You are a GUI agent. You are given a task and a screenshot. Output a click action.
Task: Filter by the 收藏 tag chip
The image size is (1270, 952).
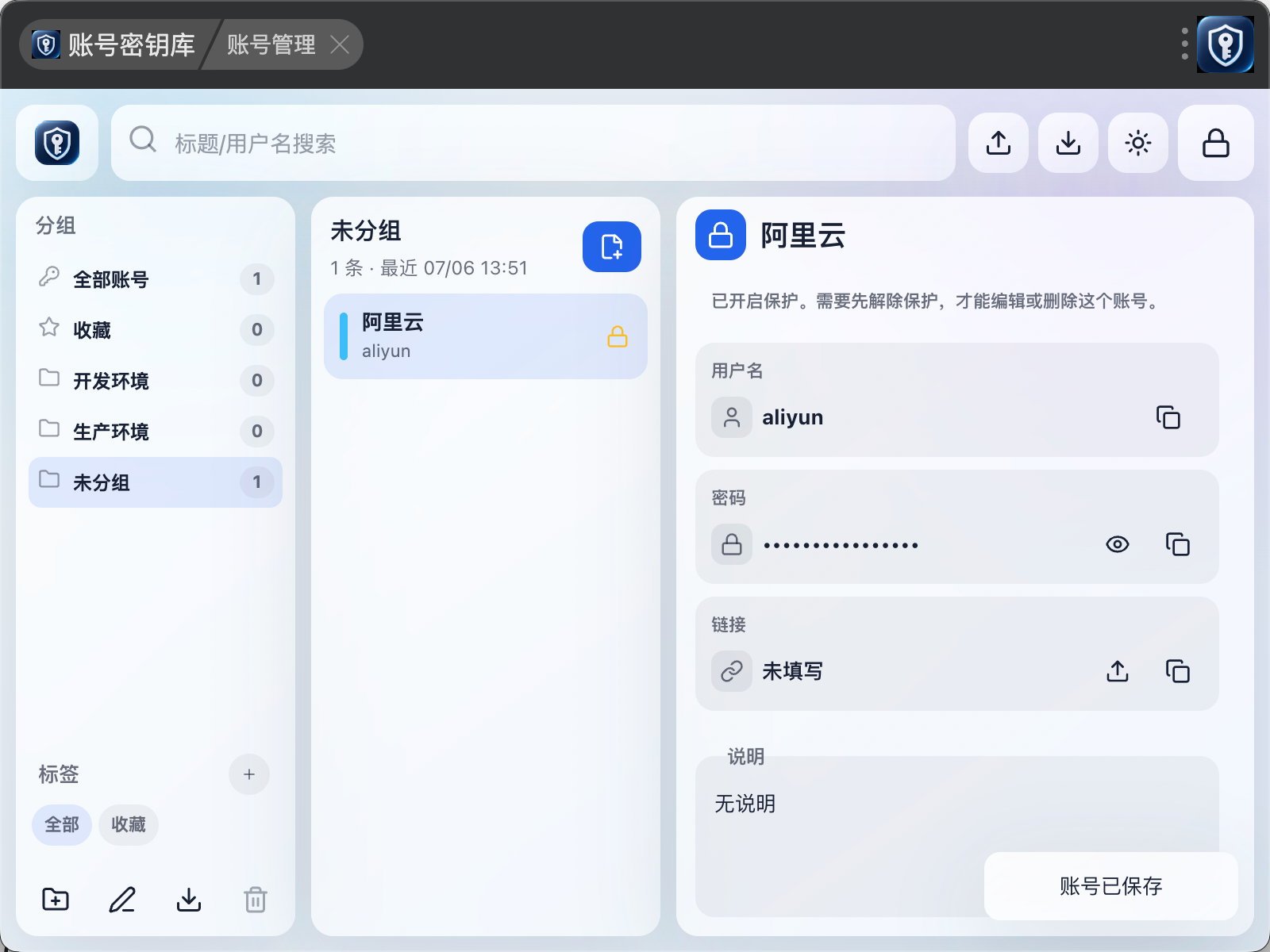click(x=128, y=824)
